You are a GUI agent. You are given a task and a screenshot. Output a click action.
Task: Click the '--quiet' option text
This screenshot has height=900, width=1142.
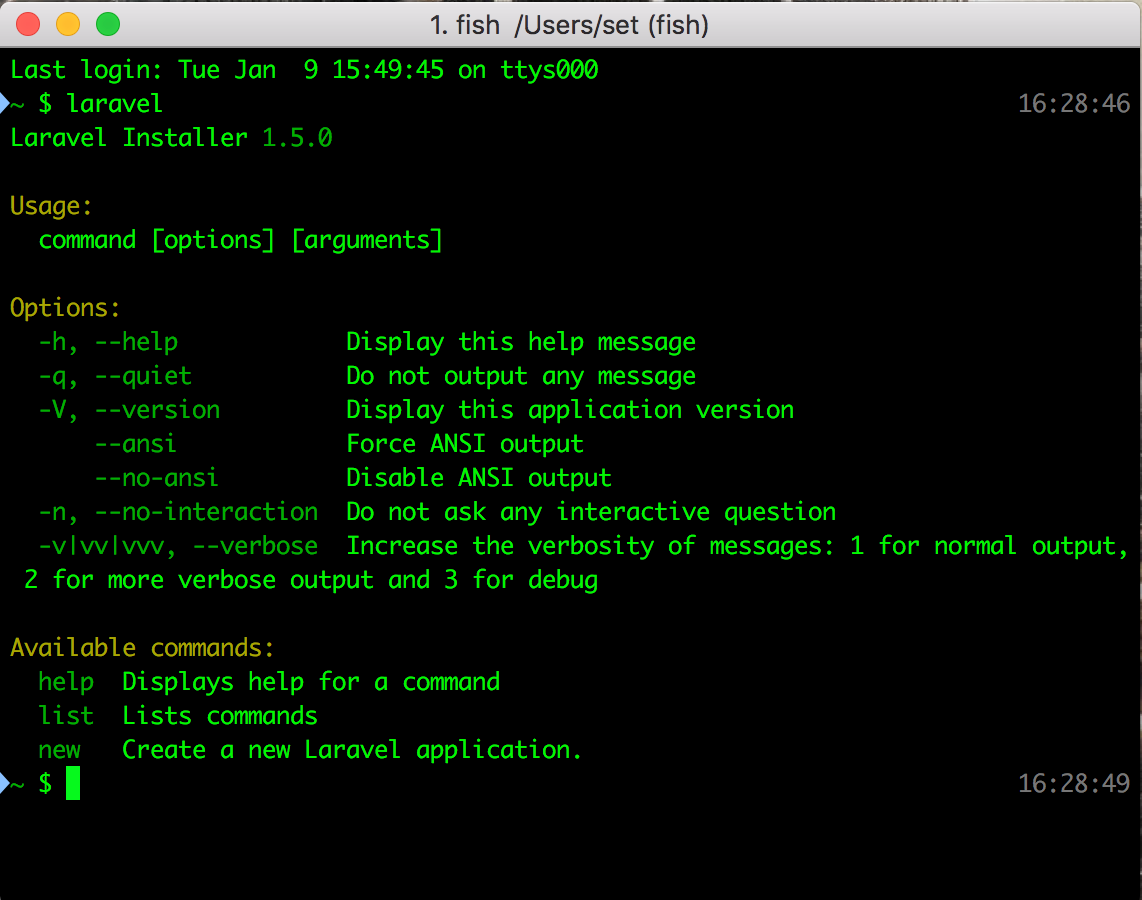(143, 376)
